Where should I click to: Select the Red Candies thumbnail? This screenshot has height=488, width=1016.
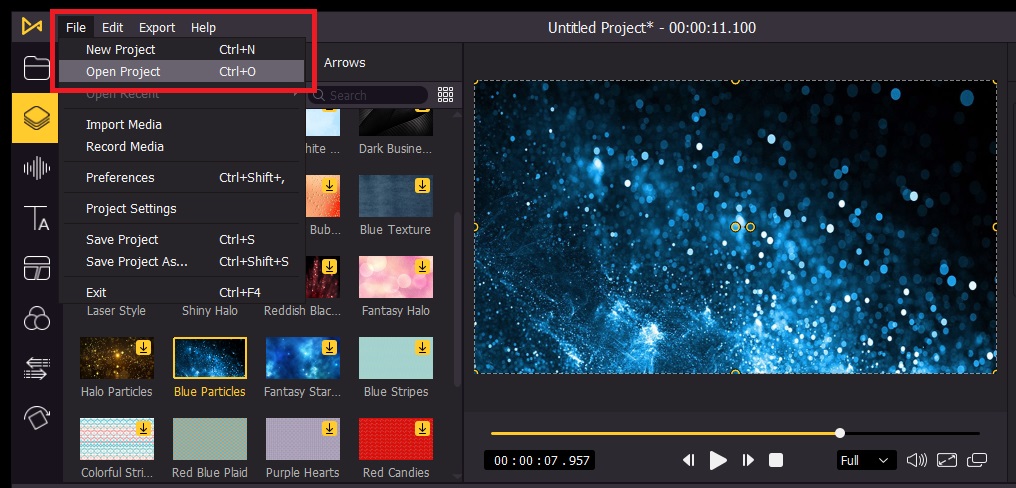coord(396,439)
